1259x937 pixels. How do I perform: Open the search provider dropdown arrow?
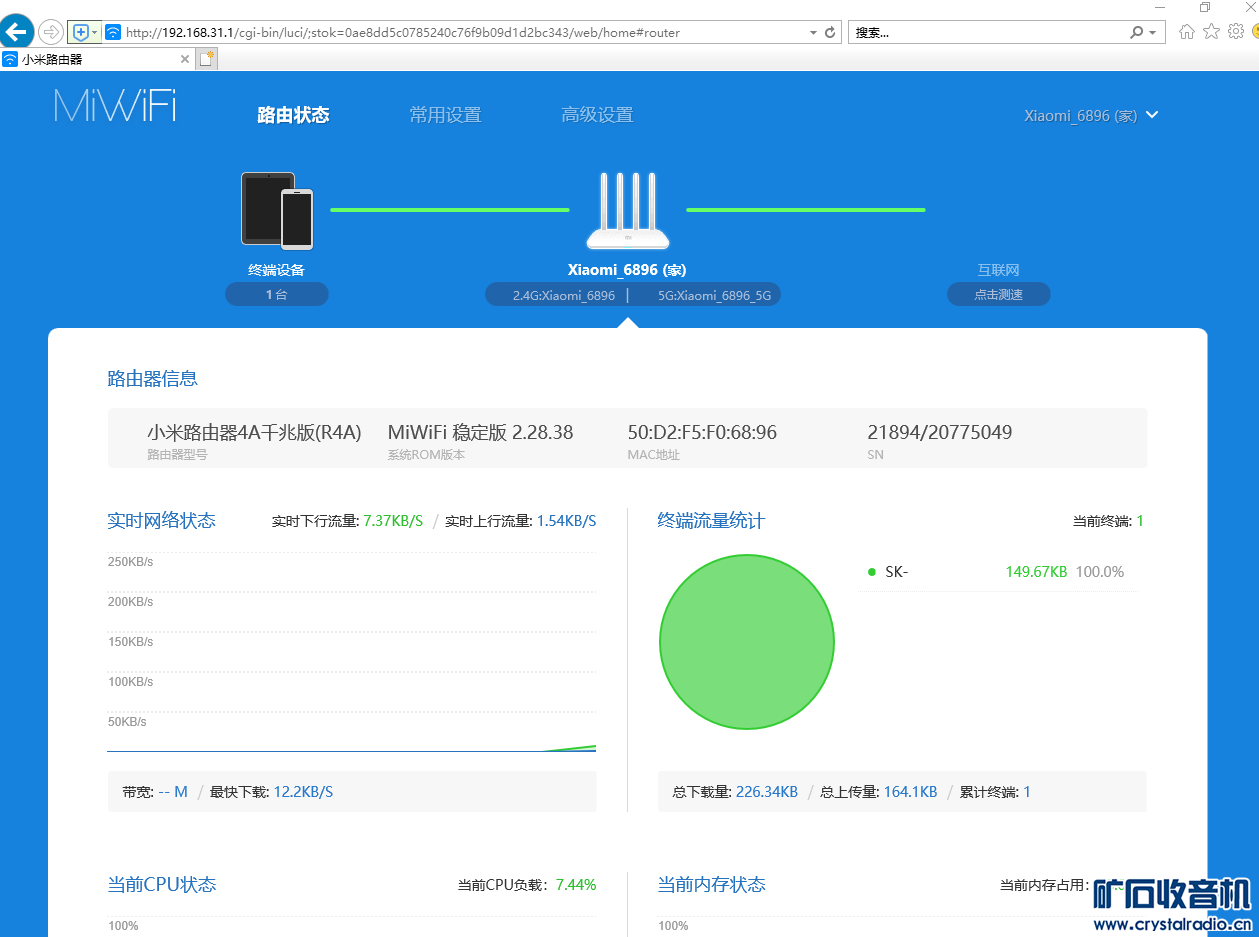pyautogui.click(x=1152, y=32)
